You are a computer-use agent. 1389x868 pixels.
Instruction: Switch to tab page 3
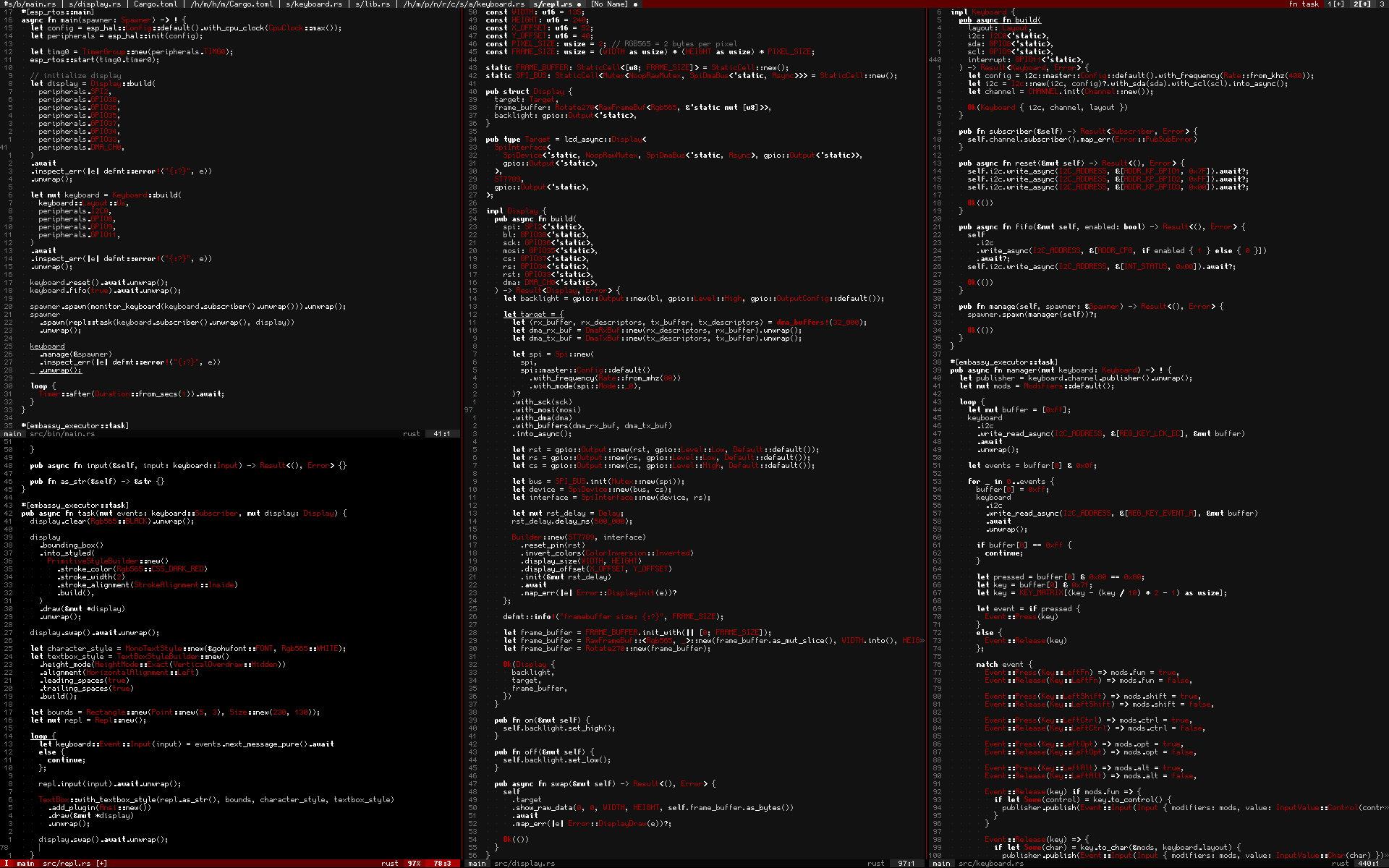(x=1380, y=4)
